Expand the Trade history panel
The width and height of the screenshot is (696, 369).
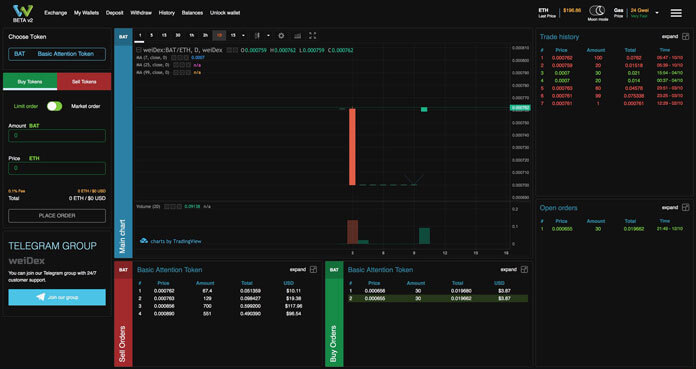tap(670, 36)
